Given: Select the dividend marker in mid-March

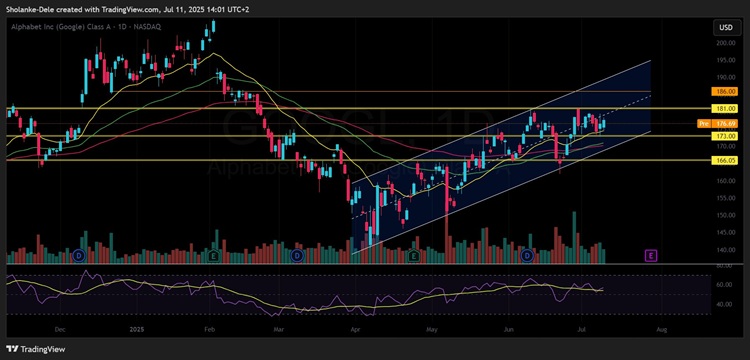Looking at the screenshot, I should pos(297,256).
